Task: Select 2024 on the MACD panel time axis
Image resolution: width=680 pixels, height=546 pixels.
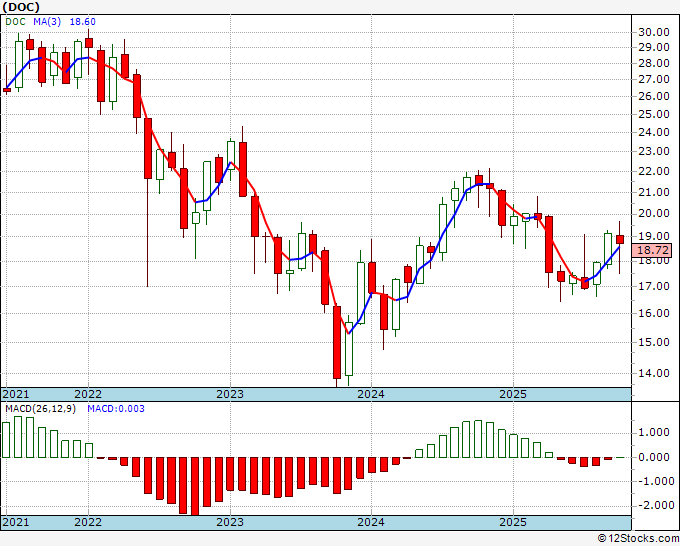Action: point(371,522)
